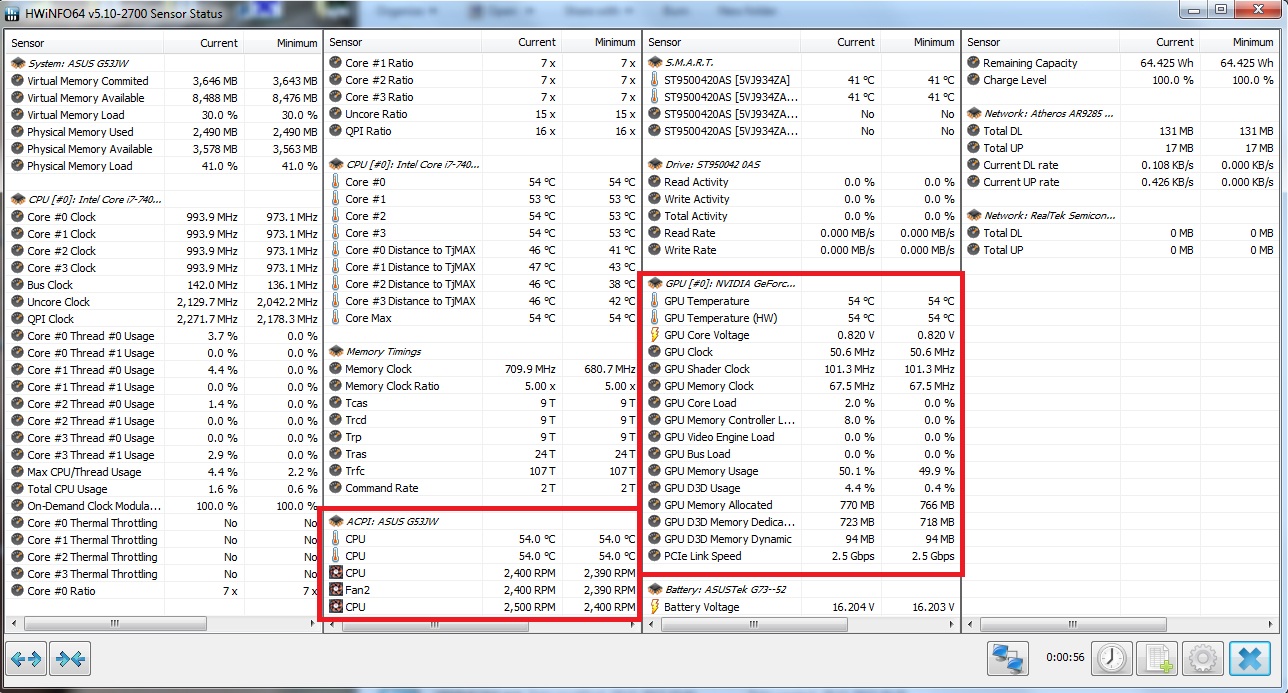1288x693 pixels.
Task: Select the QPI Clock row
Action: pos(164,319)
